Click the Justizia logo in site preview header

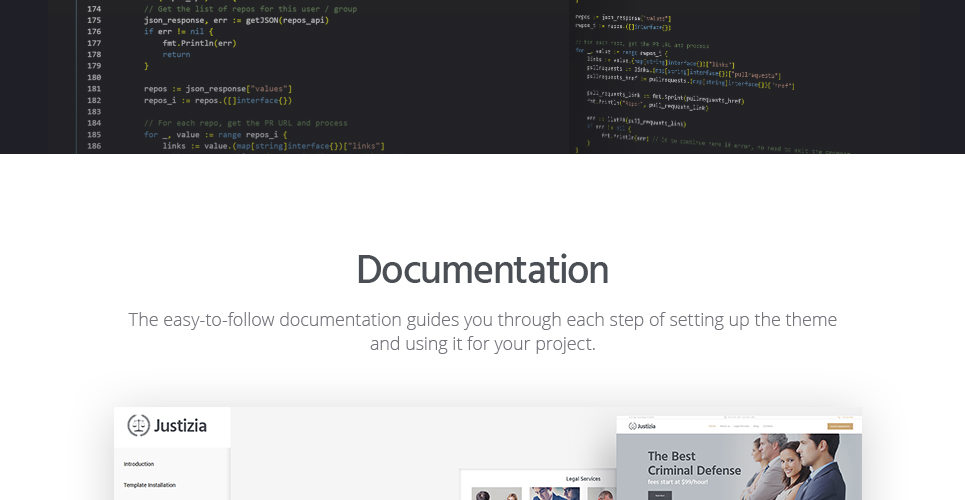pos(642,426)
